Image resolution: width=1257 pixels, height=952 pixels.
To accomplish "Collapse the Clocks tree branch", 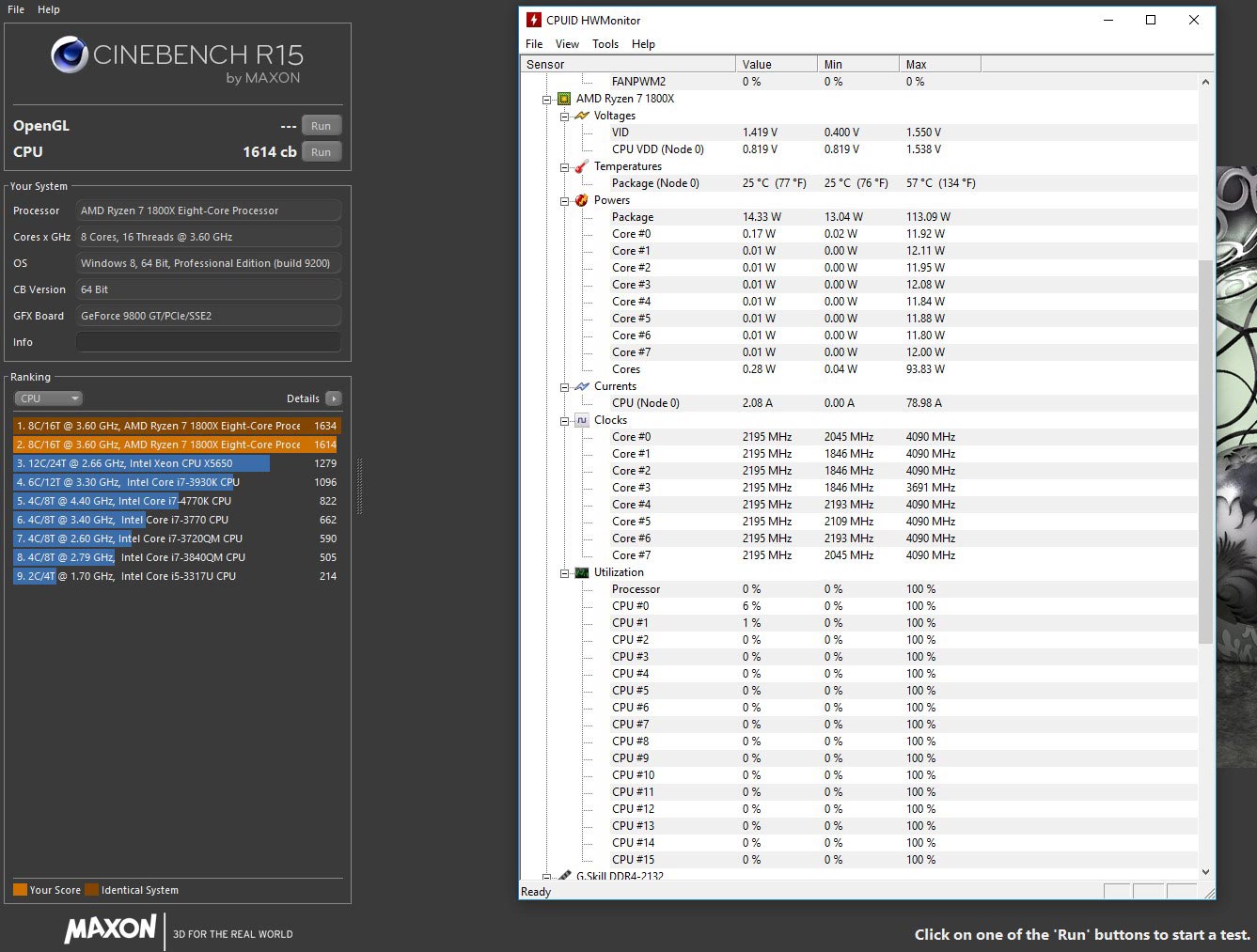I will [564, 420].
